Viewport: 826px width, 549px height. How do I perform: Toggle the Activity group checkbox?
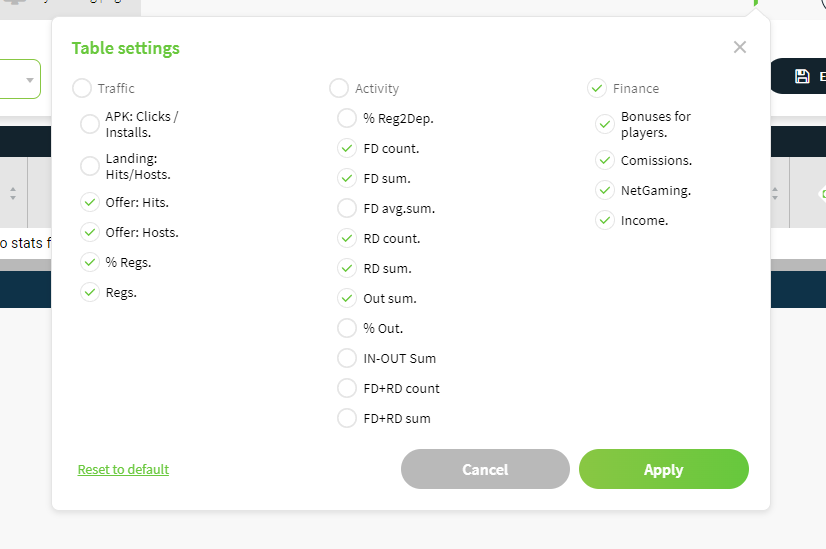coord(339,88)
